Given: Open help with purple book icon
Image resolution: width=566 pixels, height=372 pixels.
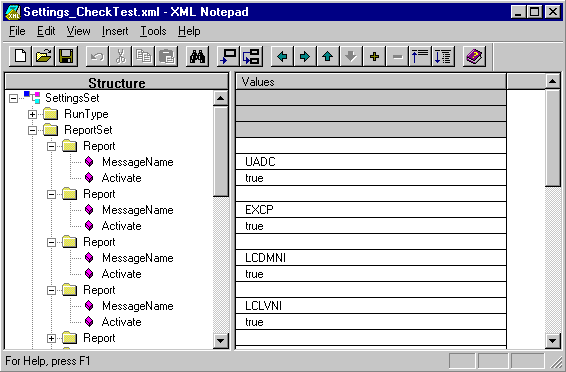Looking at the screenshot, I should 474,56.
